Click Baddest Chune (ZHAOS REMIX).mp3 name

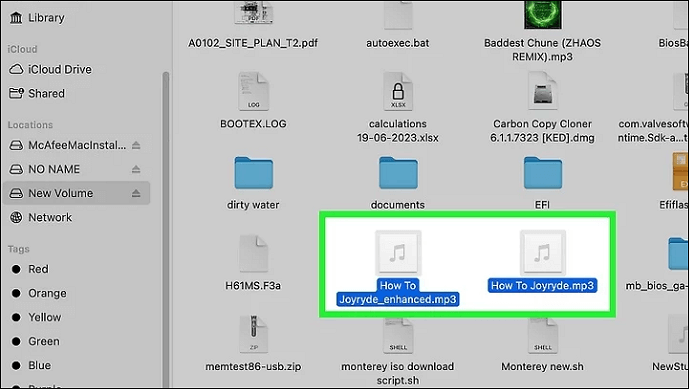543,50
